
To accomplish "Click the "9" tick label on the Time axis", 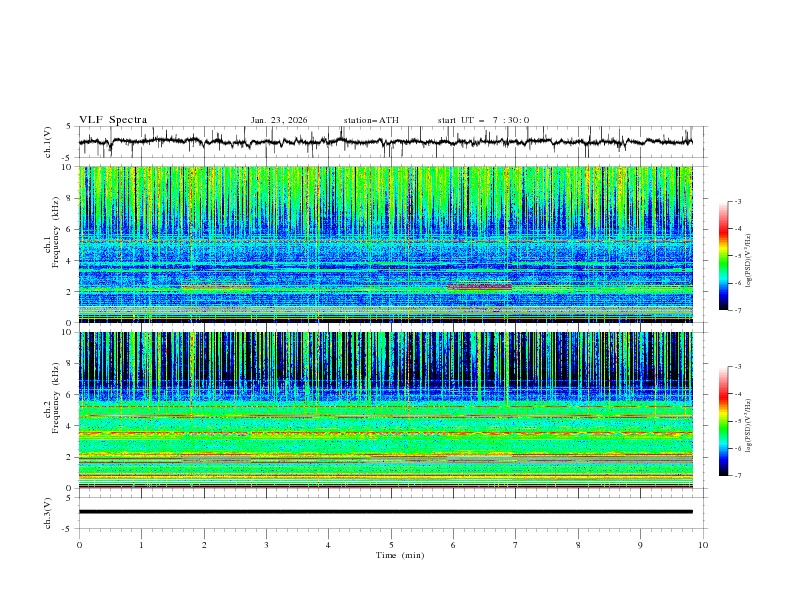I will [640, 545].
